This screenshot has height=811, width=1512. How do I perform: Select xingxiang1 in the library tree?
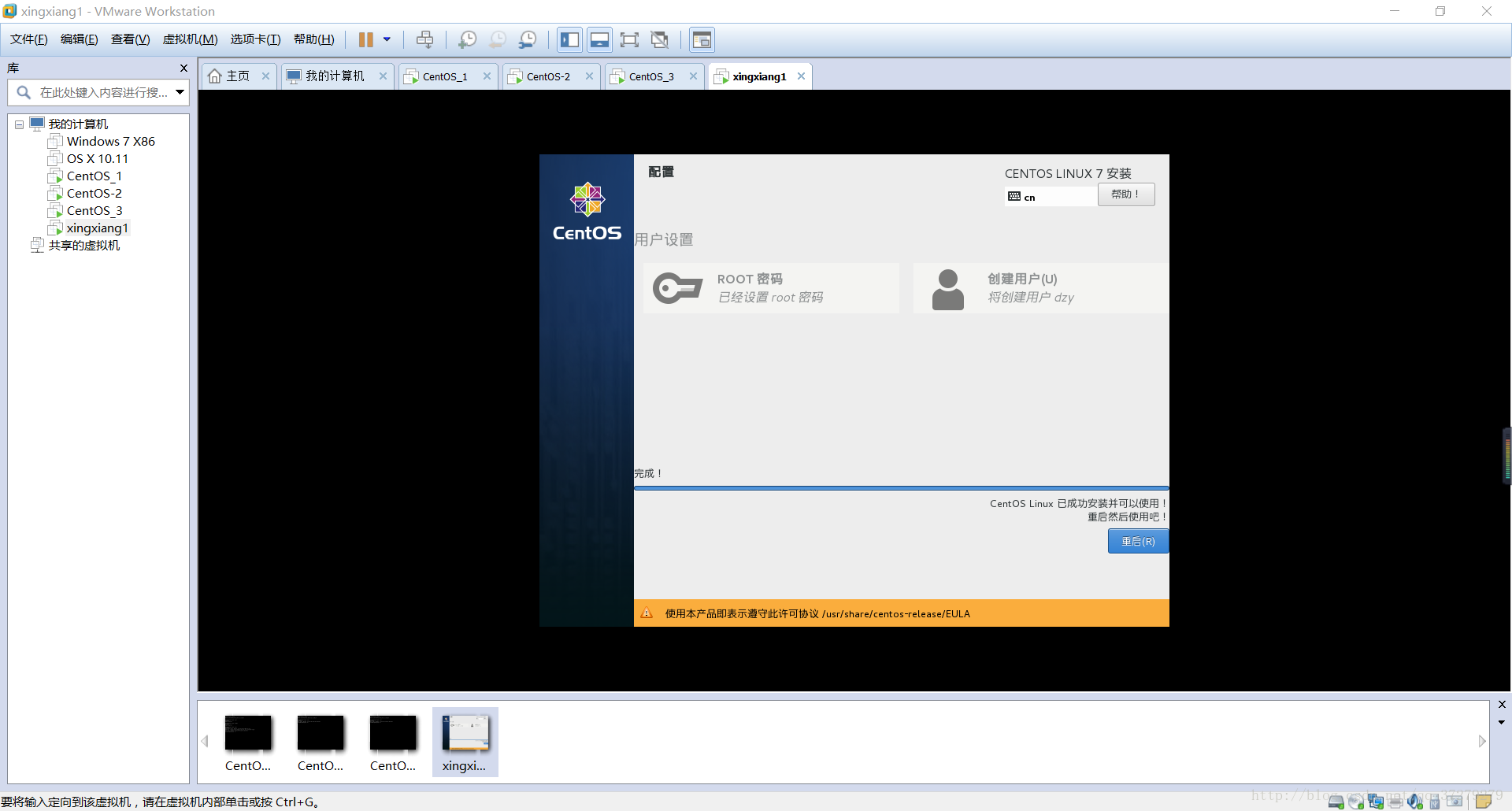point(97,228)
